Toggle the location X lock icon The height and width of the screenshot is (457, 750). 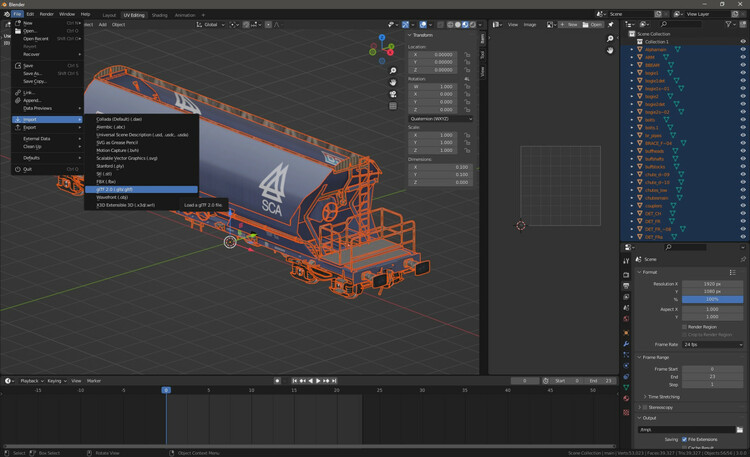(x=467, y=55)
